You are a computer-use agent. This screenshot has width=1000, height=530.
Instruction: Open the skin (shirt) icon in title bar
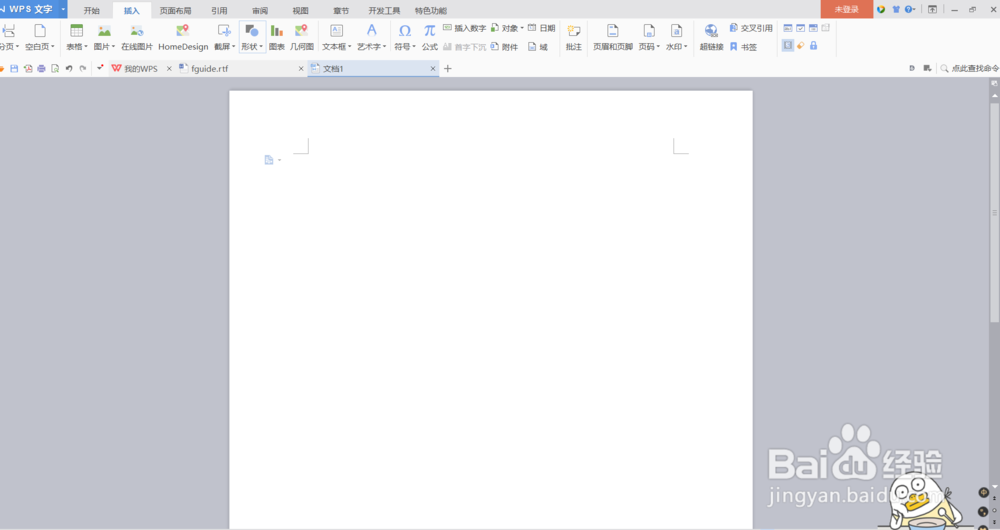895,9
